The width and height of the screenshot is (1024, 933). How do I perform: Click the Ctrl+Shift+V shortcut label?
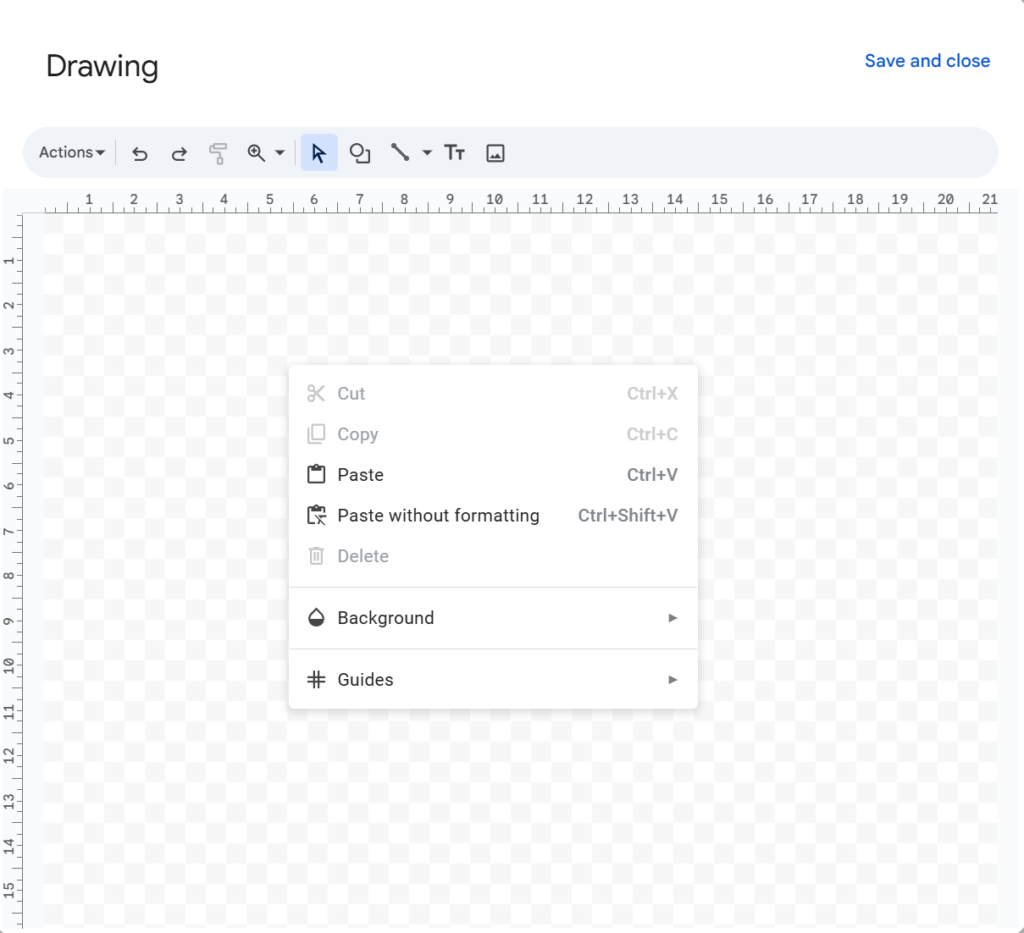628,515
